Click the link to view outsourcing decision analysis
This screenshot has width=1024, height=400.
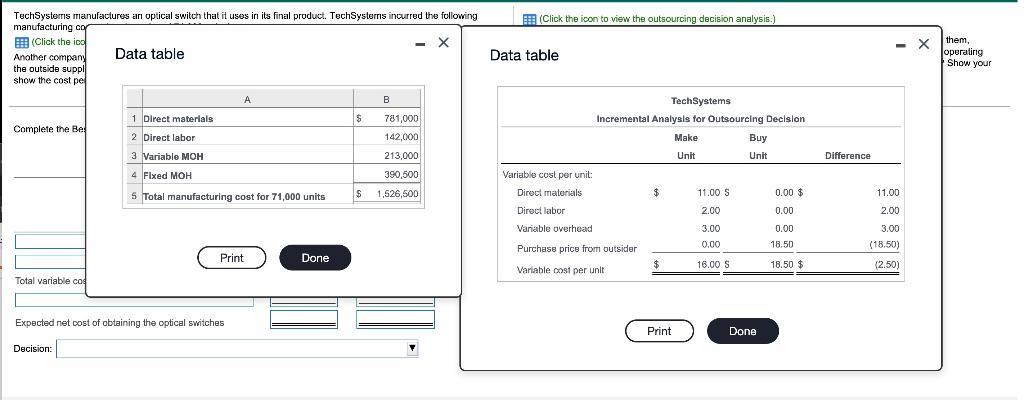click(x=658, y=19)
